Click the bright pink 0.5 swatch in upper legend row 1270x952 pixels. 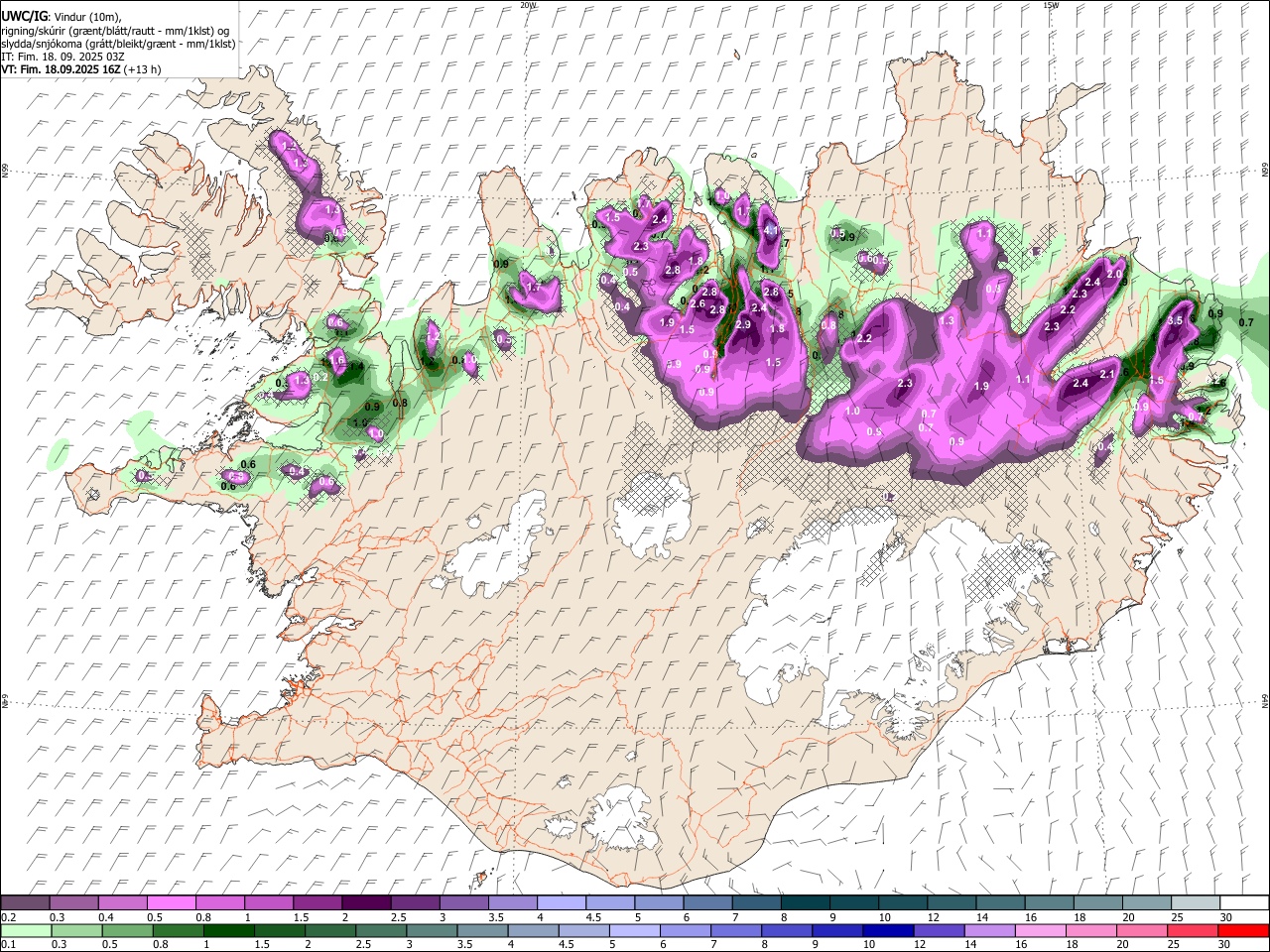point(172,903)
